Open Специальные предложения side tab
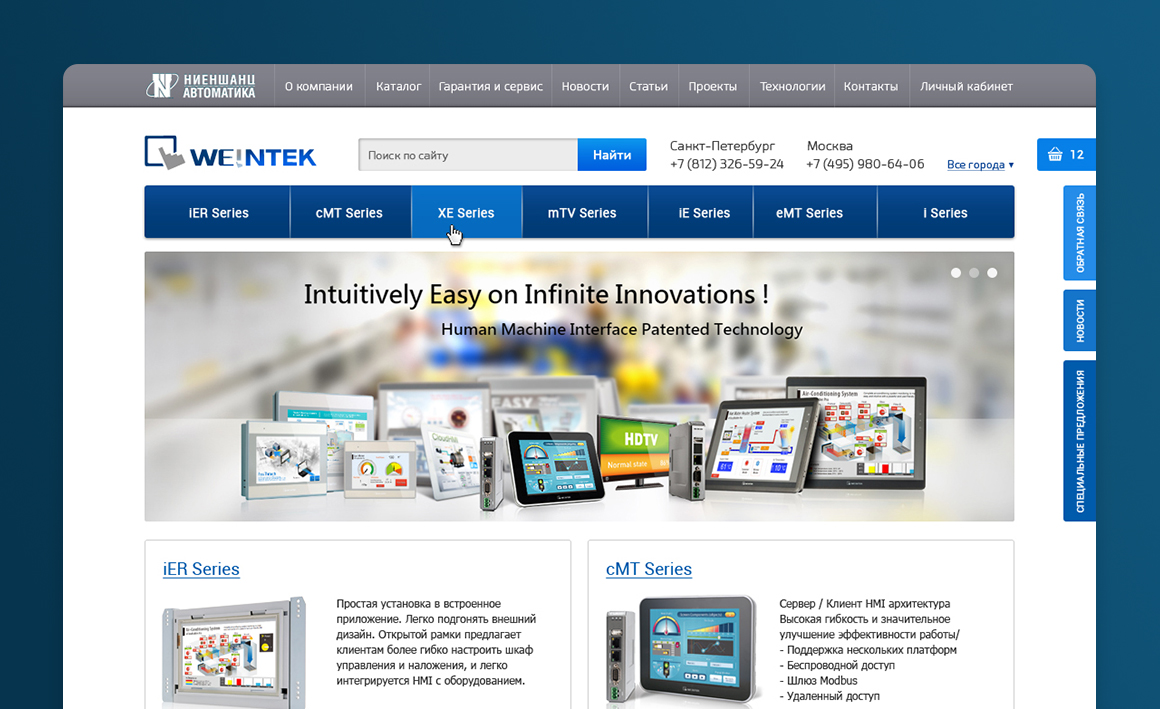 point(1079,441)
